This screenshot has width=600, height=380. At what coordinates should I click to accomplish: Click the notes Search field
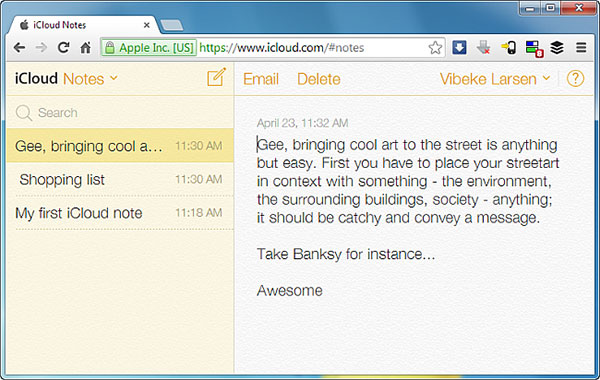(x=120, y=113)
